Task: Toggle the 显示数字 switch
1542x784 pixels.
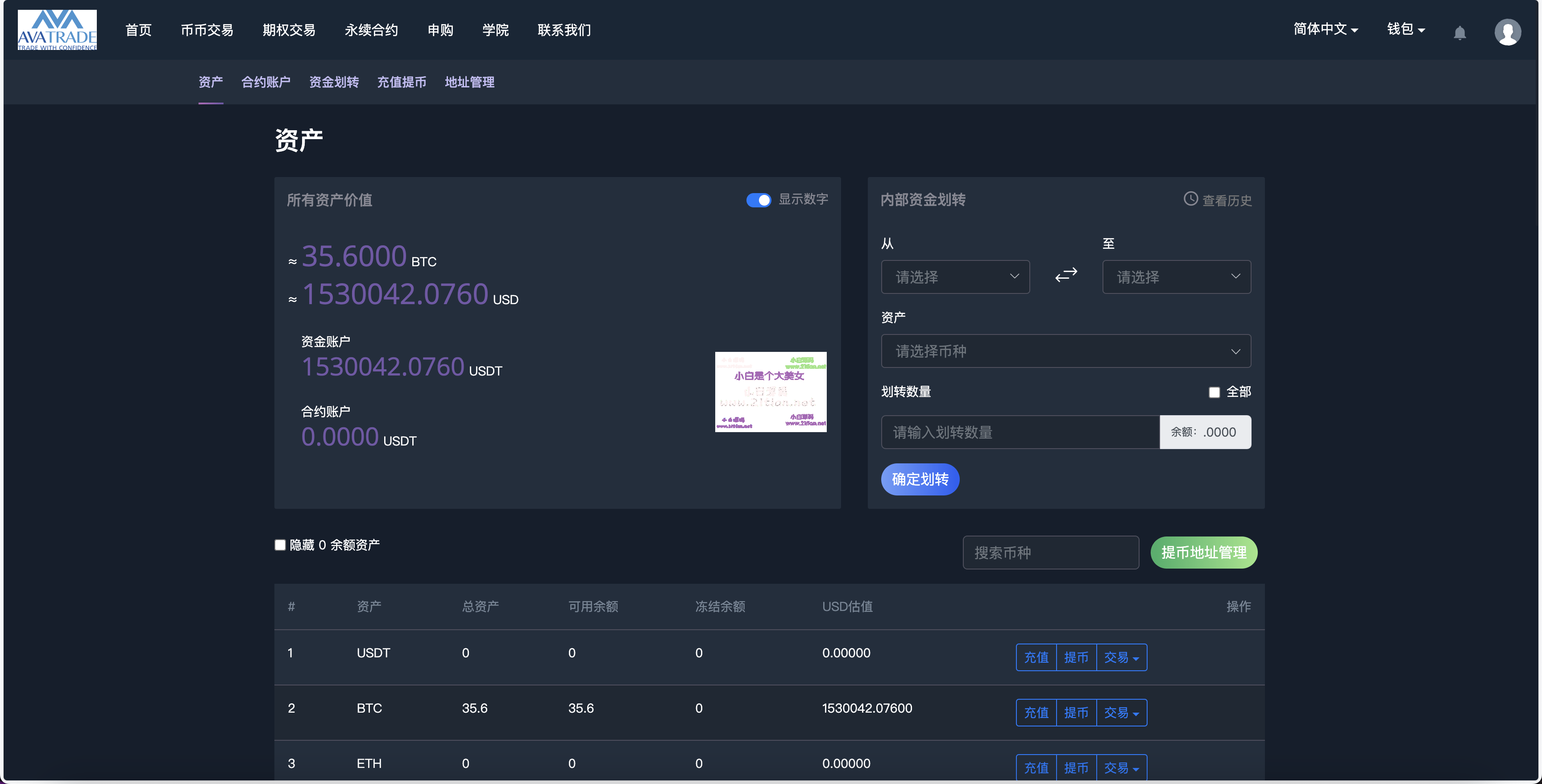Action: tap(759, 200)
